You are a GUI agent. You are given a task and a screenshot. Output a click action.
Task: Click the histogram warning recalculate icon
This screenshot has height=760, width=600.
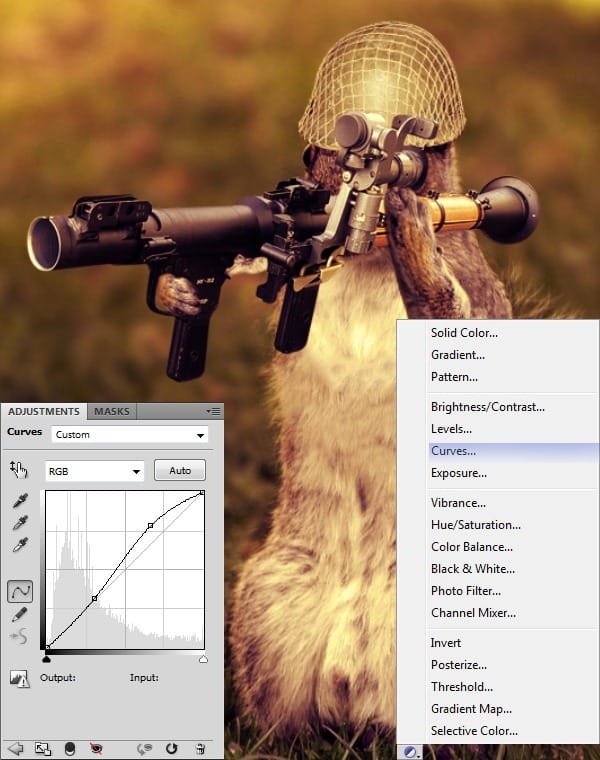[19, 678]
